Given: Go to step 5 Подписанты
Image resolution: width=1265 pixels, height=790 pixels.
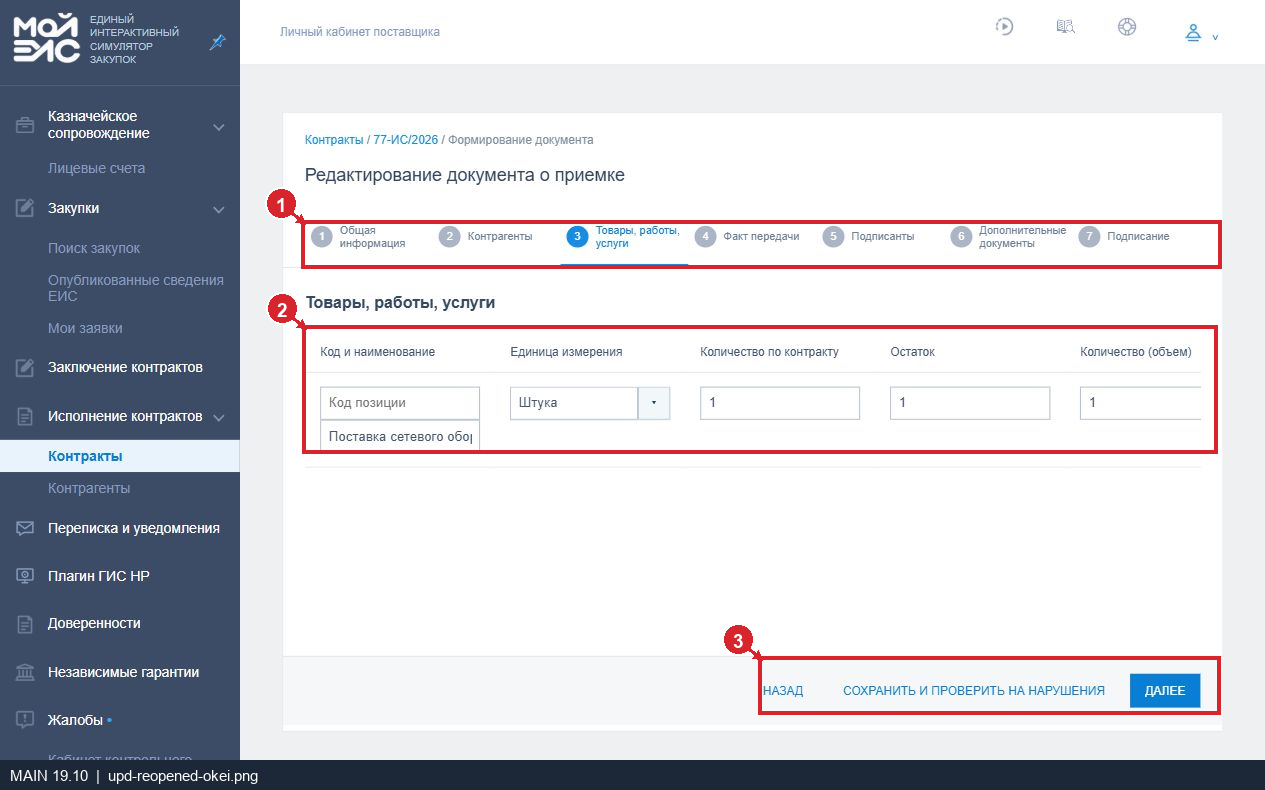Looking at the screenshot, I should pos(870,237).
